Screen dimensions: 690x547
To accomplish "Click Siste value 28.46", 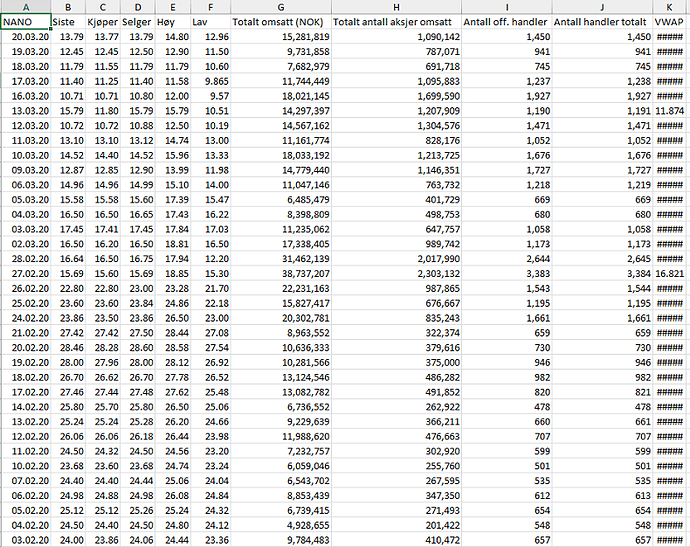I will tap(68, 348).
